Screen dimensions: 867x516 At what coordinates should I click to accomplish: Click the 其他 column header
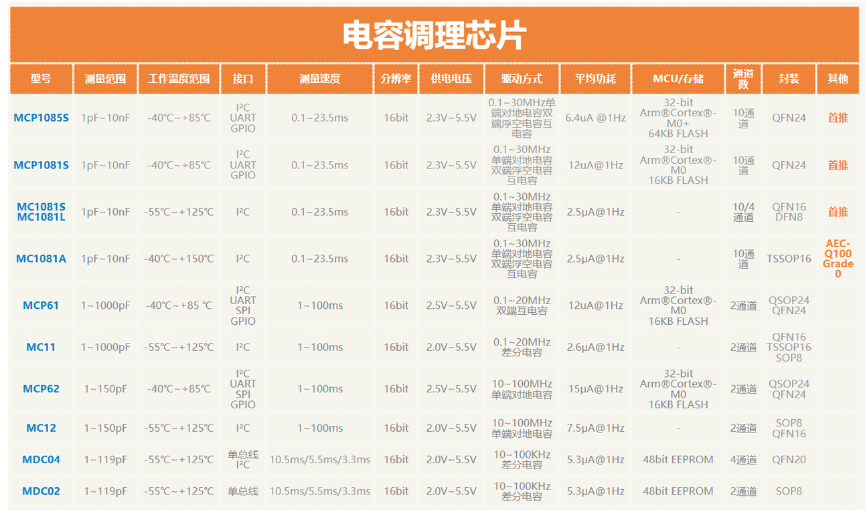(x=838, y=79)
